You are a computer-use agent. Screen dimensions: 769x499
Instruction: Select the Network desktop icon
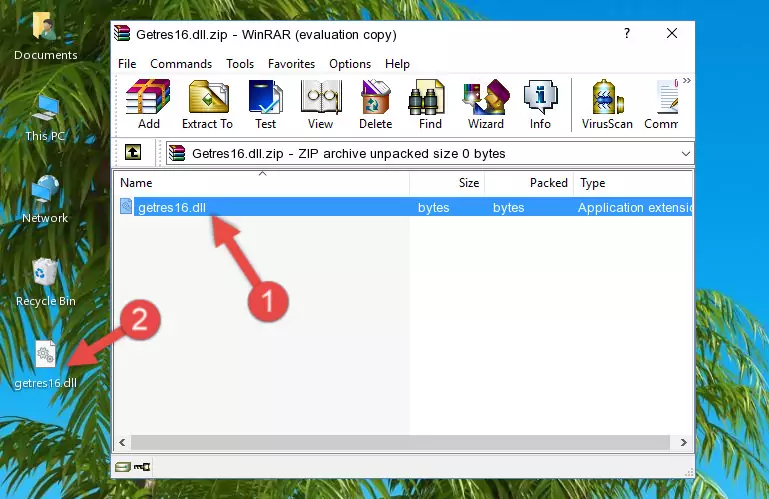(45, 199)
